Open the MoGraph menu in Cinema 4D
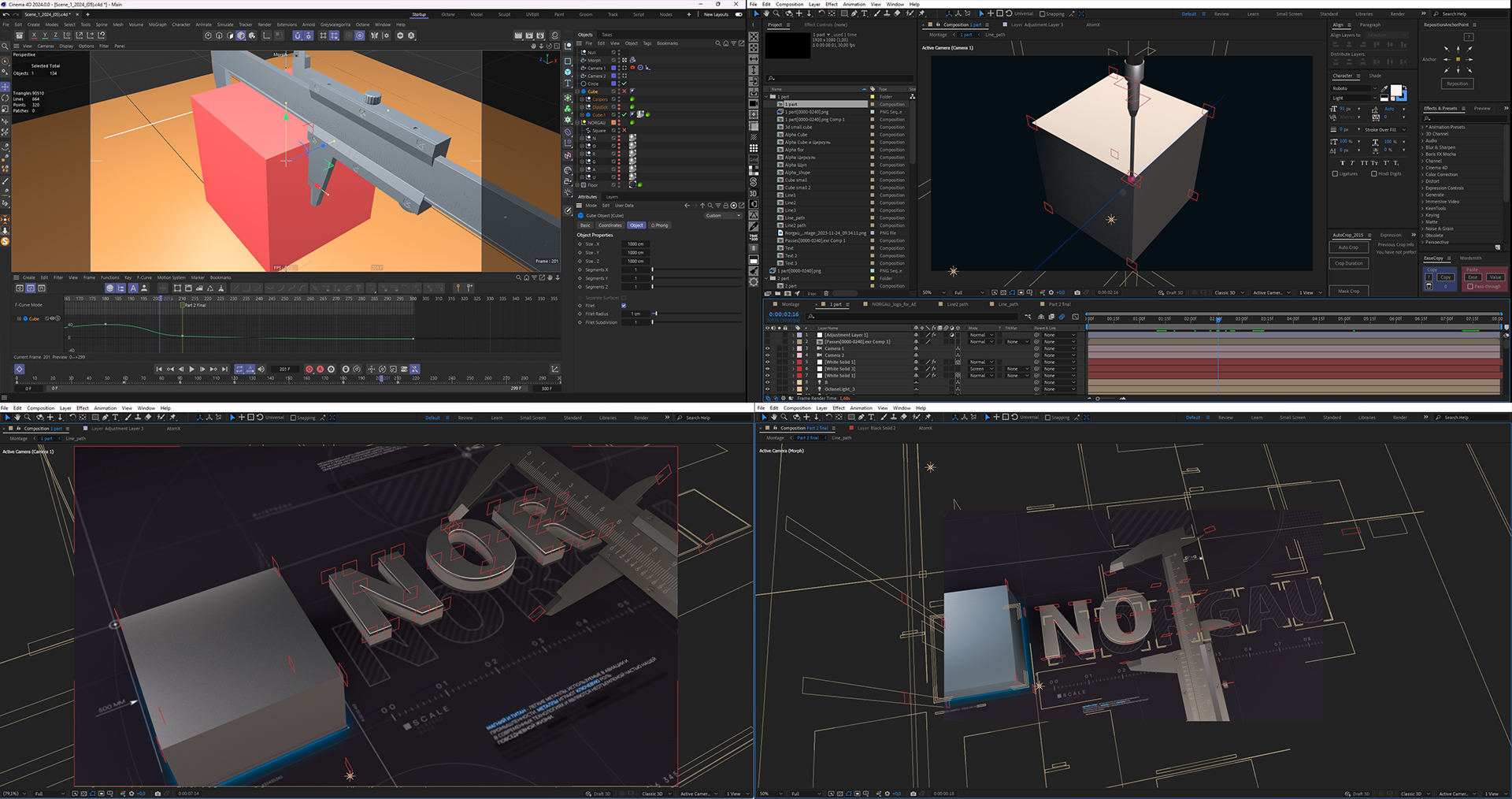This screenshot has width=1512, height=799. coord(157,24)
